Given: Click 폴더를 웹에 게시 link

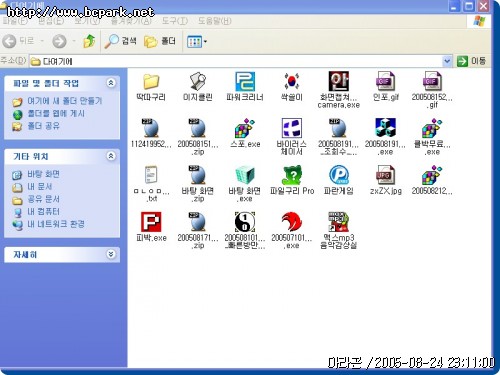Looking at the screenshot, I should point(56,113).
